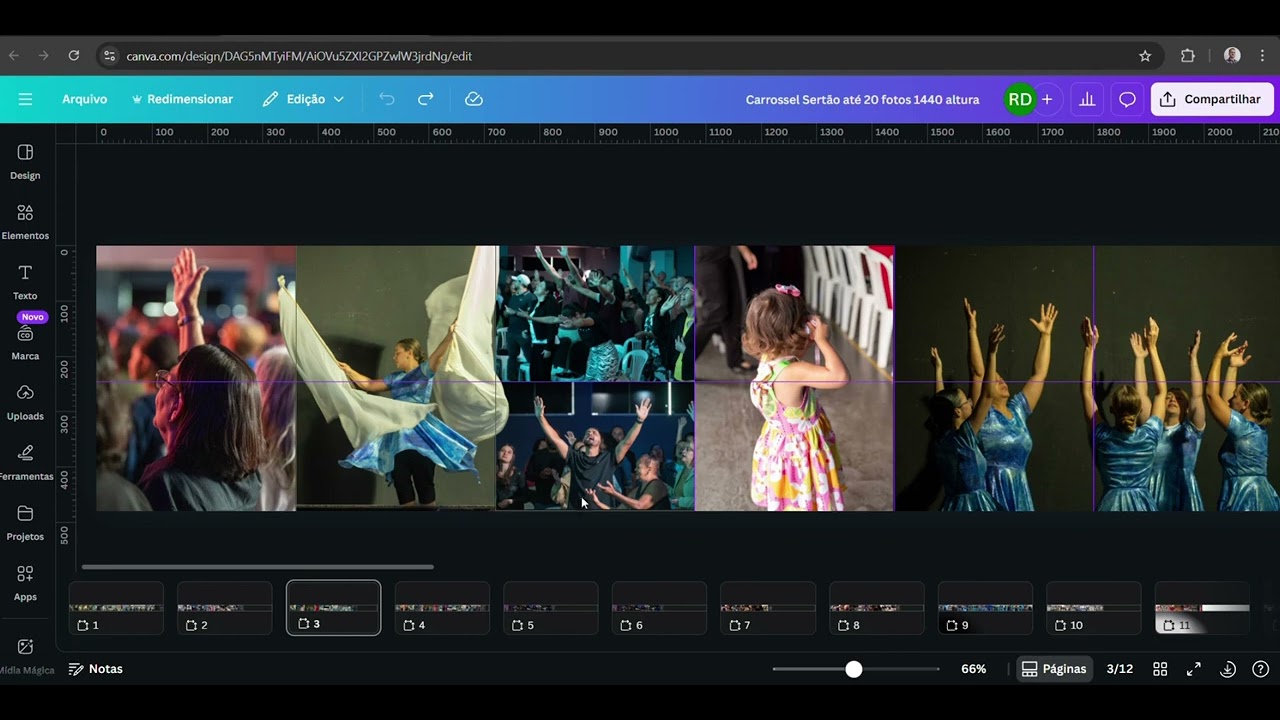The image size is (1280, 720).
Task: Open the Uploads sidebar panel
Action: (25, 402)
